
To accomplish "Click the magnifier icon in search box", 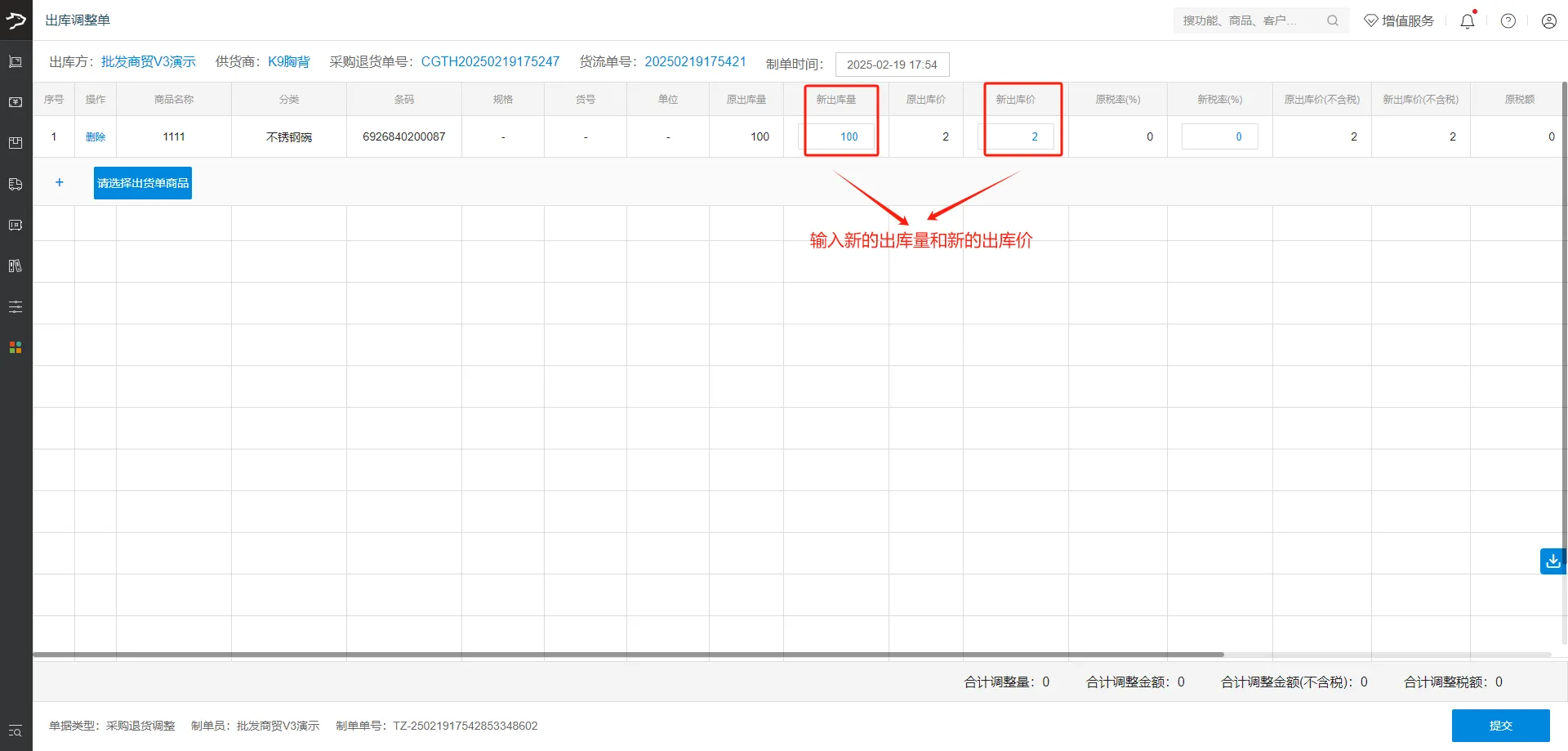I will click(x=1332, y=20).
